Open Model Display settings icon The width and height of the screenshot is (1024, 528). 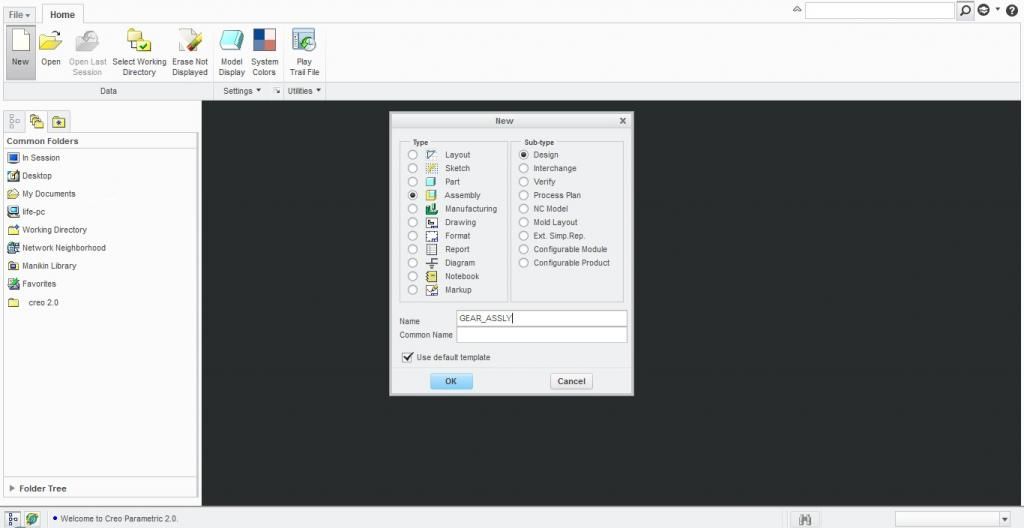pos(231,41)
